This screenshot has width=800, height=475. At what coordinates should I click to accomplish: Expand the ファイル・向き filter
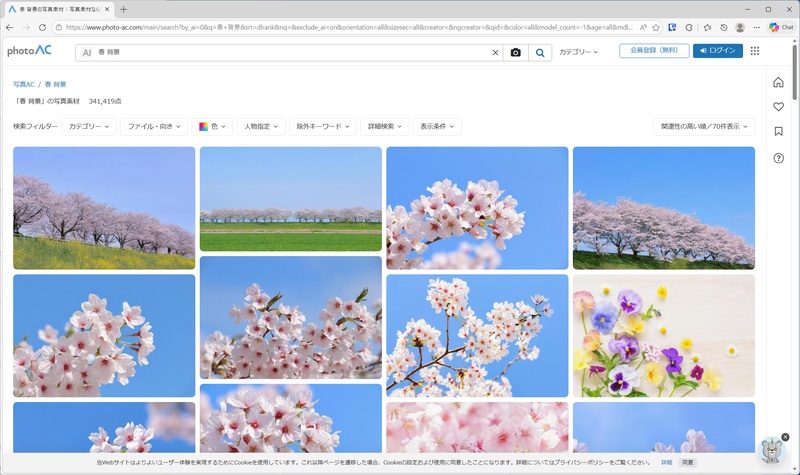pyautogui.click(x=154, y=127)
